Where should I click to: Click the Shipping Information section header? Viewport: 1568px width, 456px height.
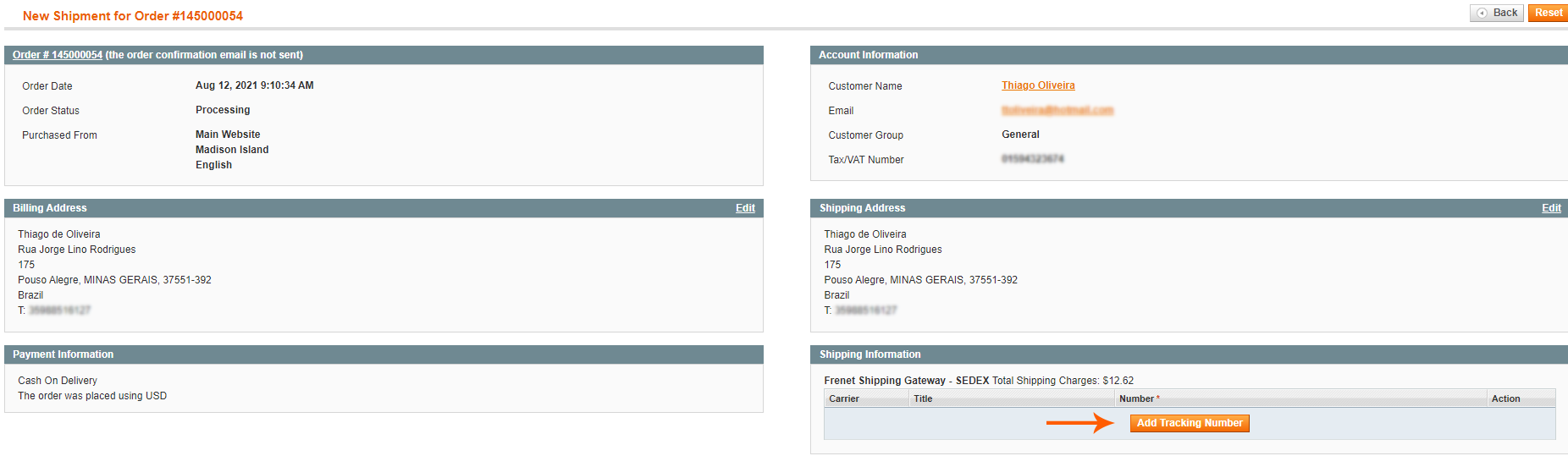(x=1189, y=354)
